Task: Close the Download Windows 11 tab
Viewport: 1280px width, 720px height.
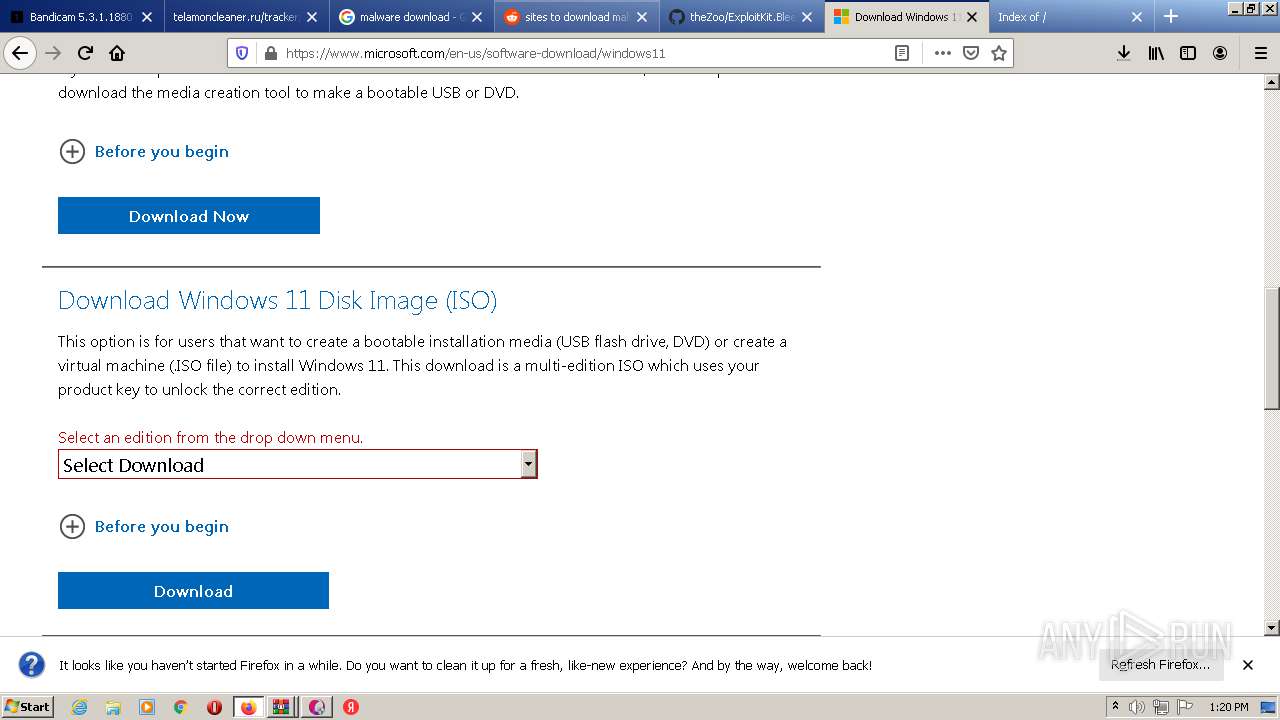Action: pos(971,17)
